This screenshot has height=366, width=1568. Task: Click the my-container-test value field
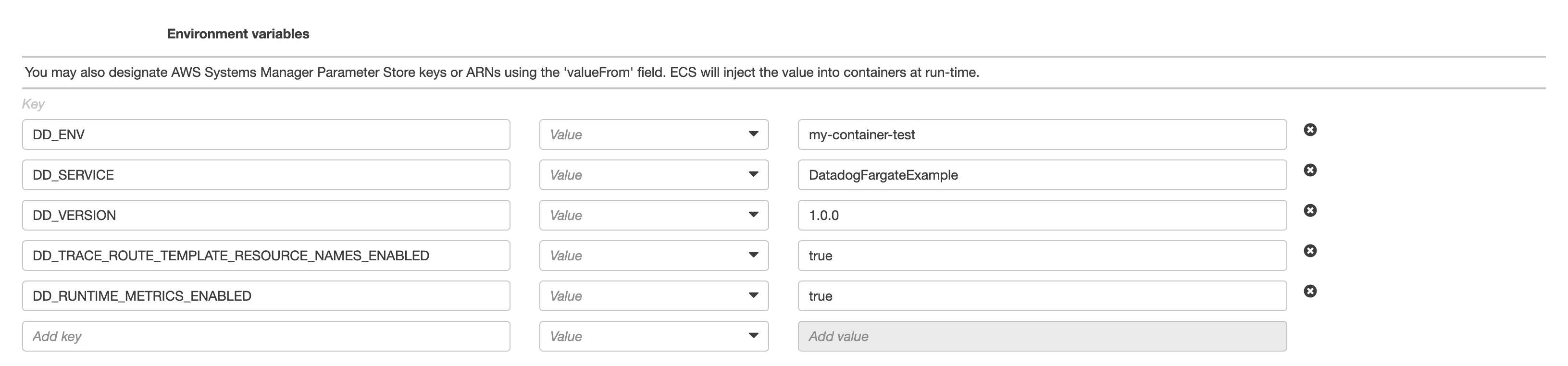pyautogui.click(x=1042, y=134)
